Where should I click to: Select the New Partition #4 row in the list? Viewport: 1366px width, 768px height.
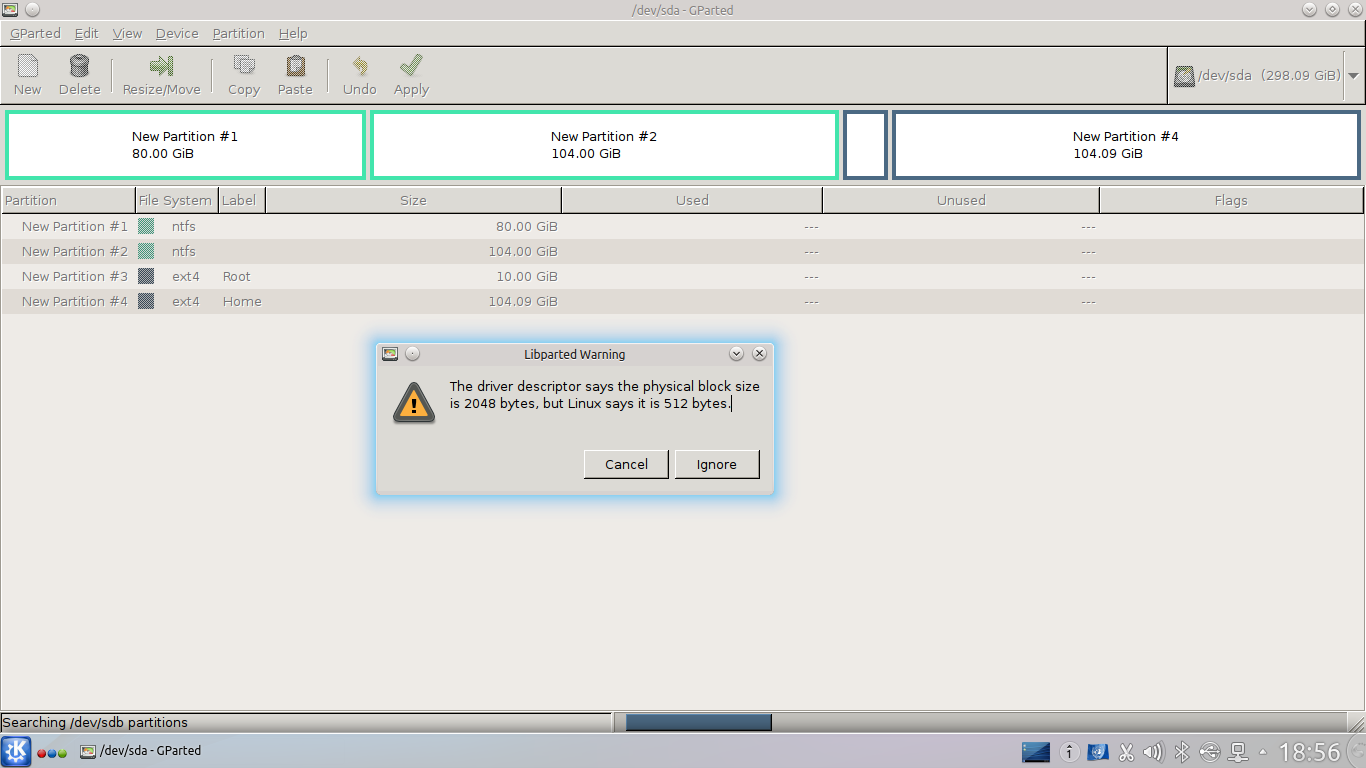(x=682, y=301)
